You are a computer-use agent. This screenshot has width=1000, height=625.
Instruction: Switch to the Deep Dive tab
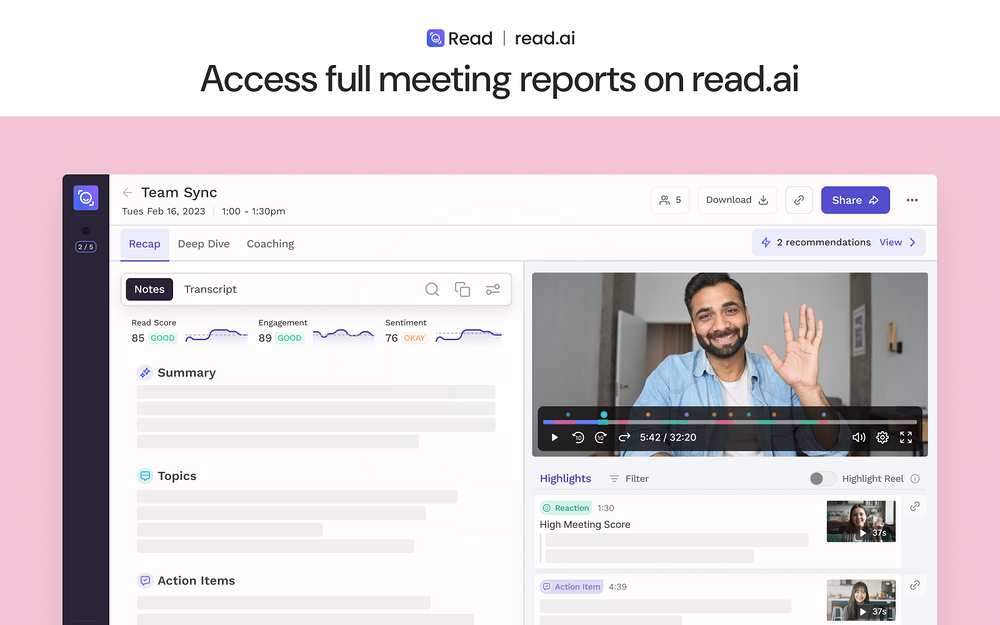(x=203, y=244)
